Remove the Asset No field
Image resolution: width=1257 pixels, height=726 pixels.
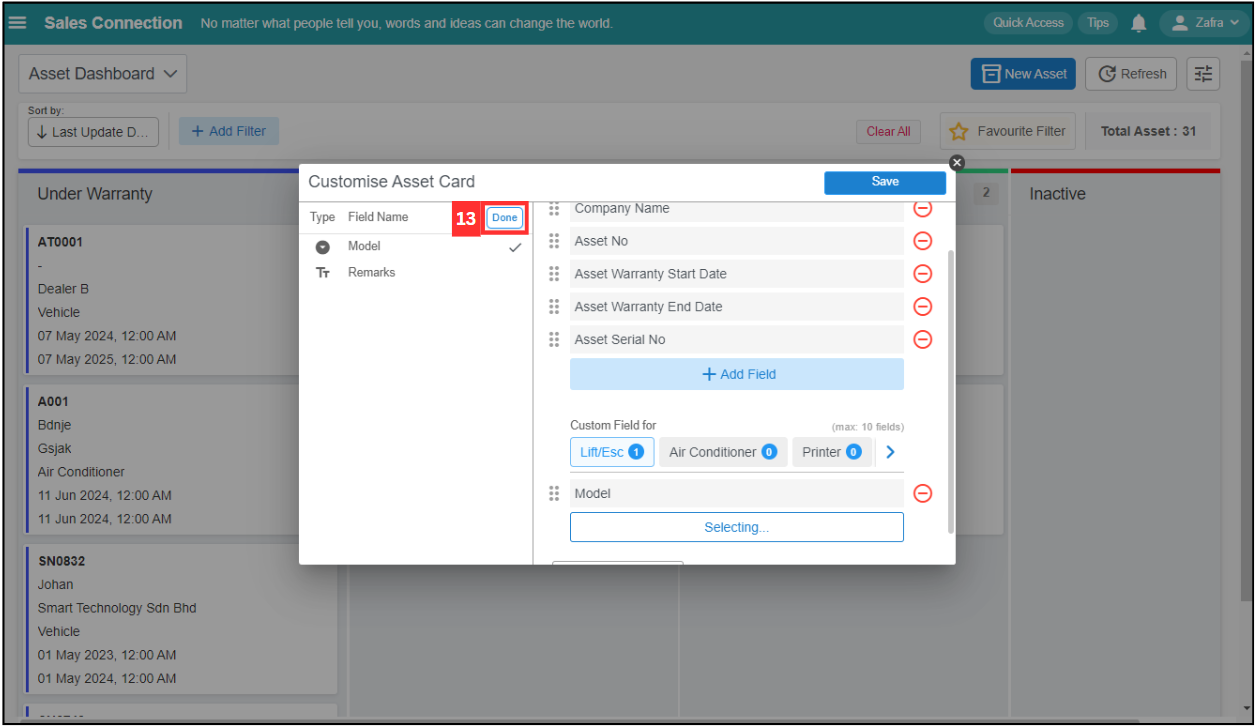(x=923, y=241)
